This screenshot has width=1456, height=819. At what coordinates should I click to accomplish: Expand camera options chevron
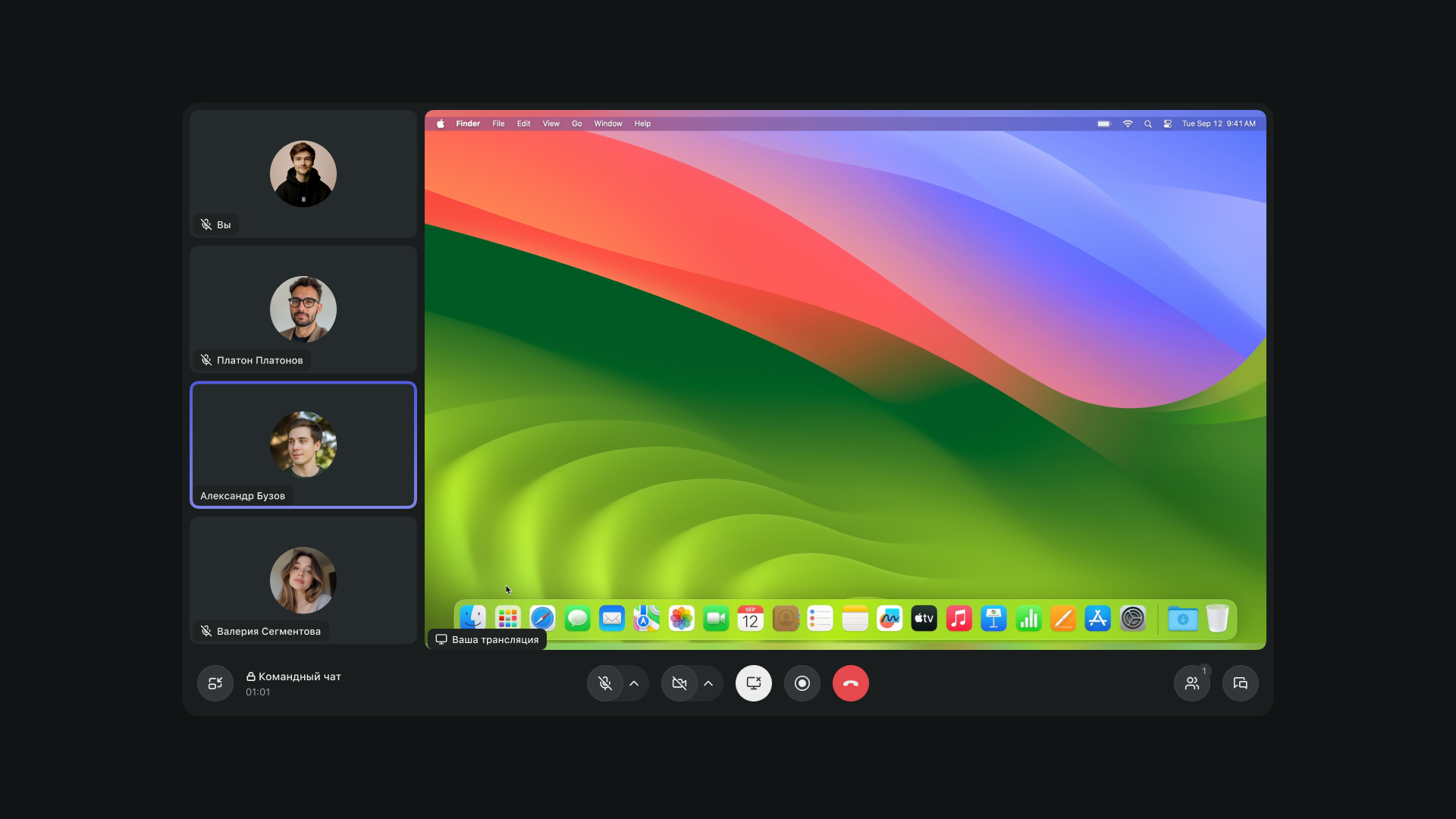(708, 683)
